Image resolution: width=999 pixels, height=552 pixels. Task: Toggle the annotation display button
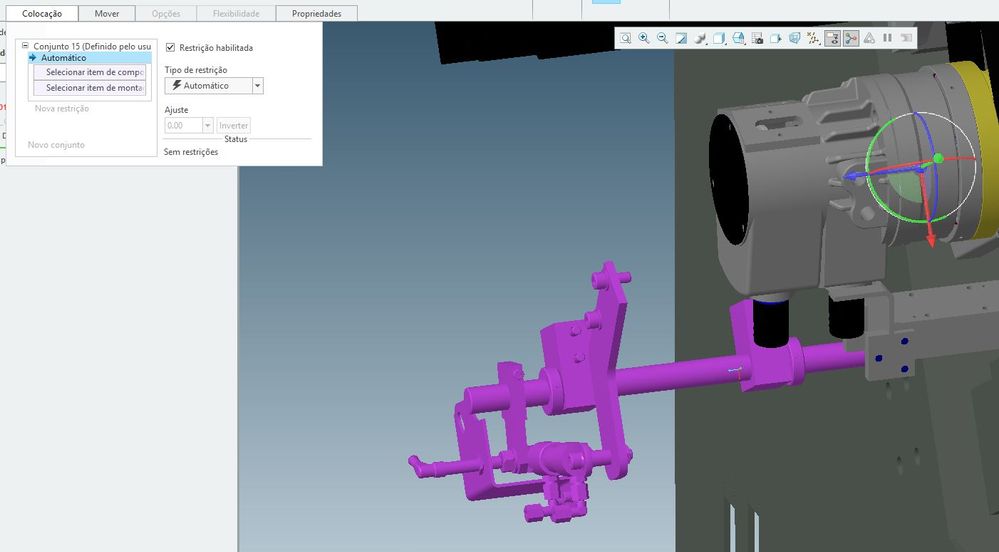(x=832, y=38)
